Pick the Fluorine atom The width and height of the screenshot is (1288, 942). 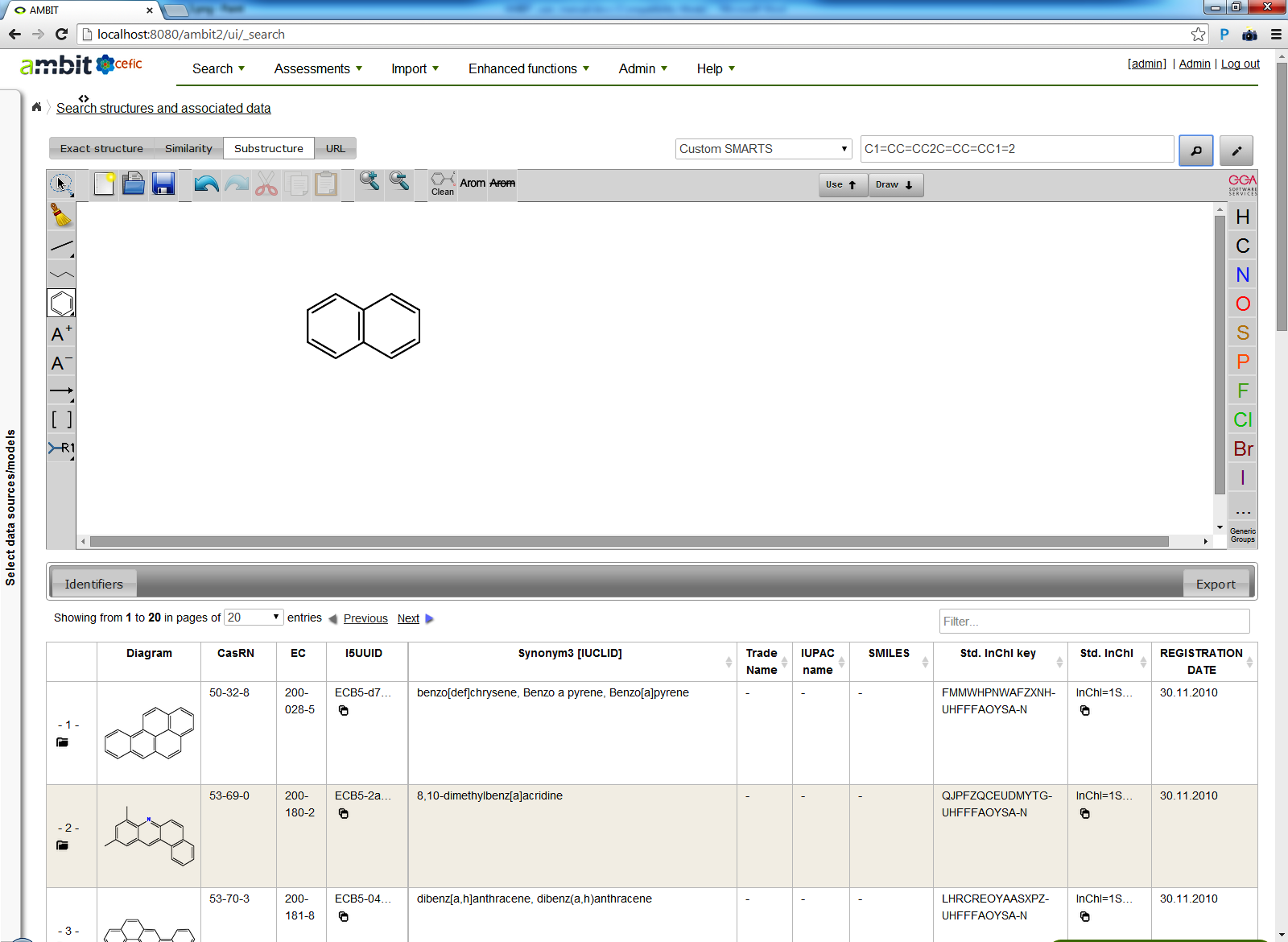[x=1243, y=391]
